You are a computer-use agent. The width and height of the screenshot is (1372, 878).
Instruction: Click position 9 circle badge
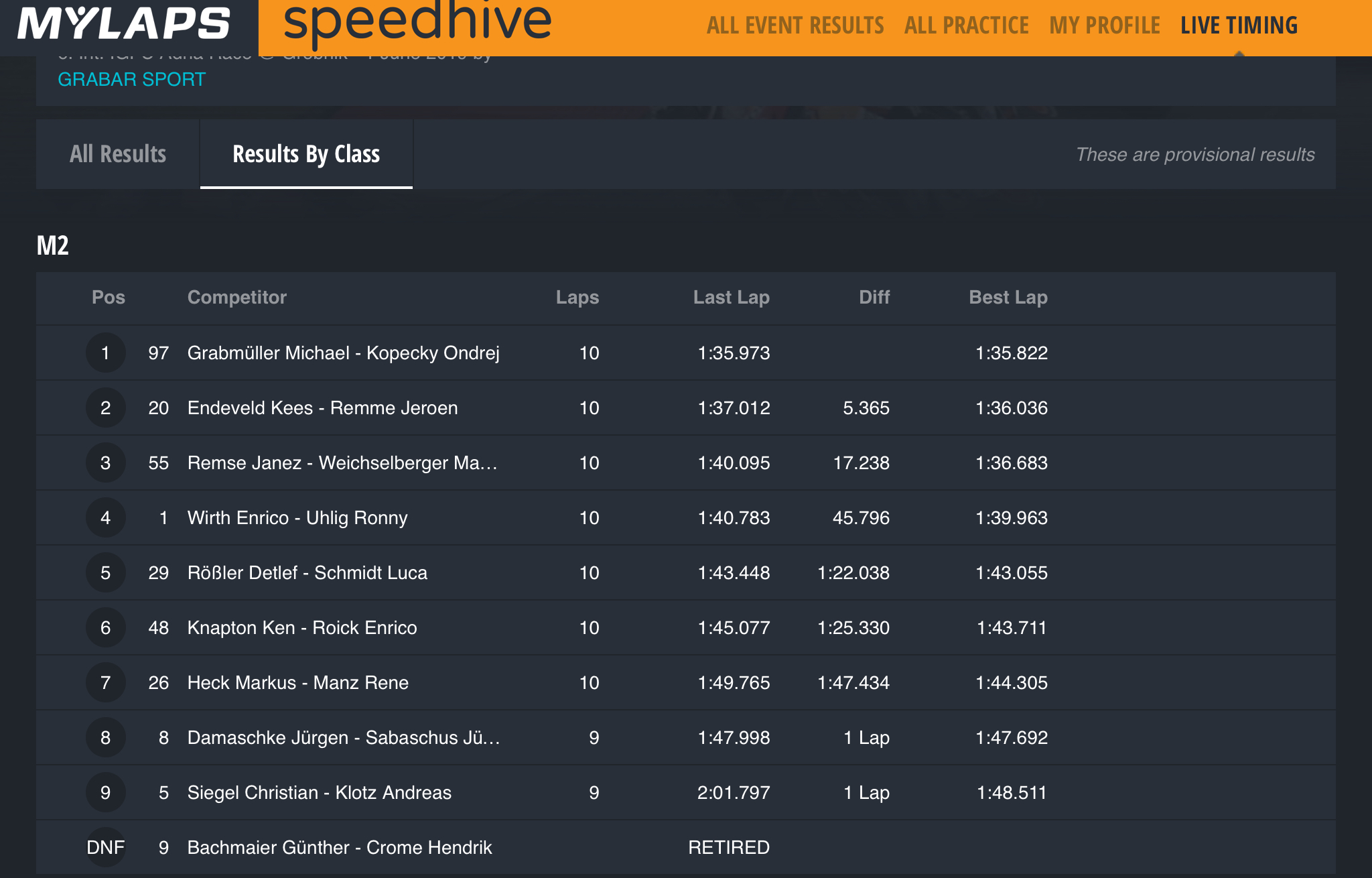click(106, 792)
